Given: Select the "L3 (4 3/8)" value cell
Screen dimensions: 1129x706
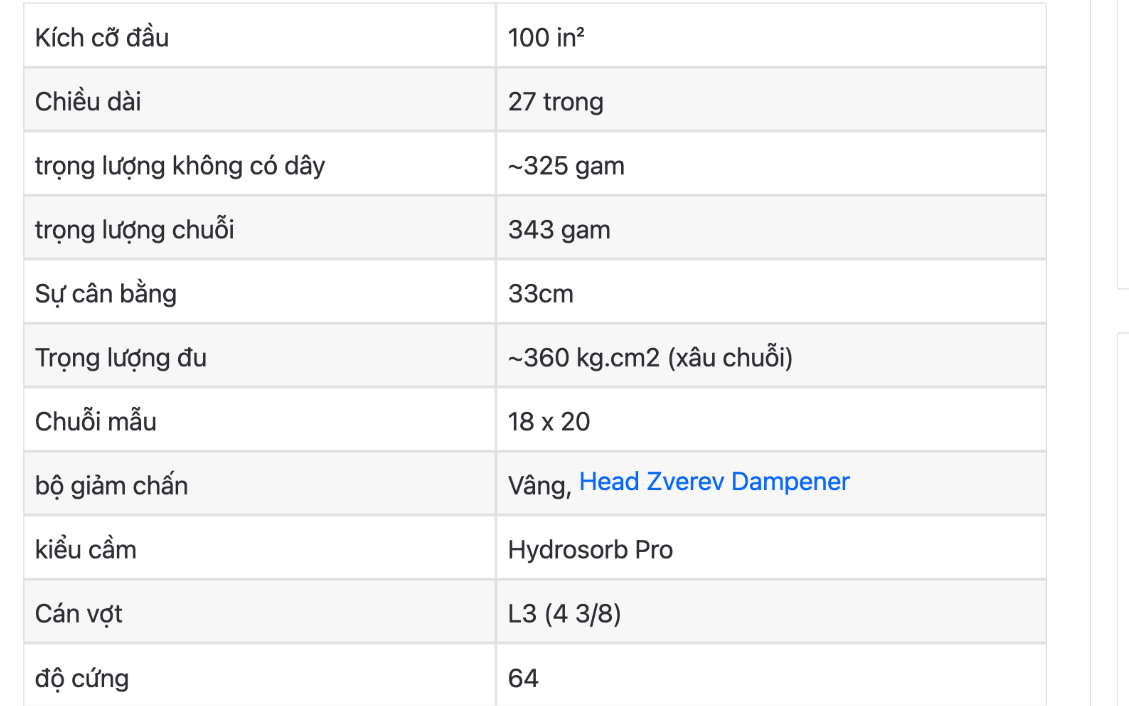Looking at the screenshot, I should tap(564, 614).
